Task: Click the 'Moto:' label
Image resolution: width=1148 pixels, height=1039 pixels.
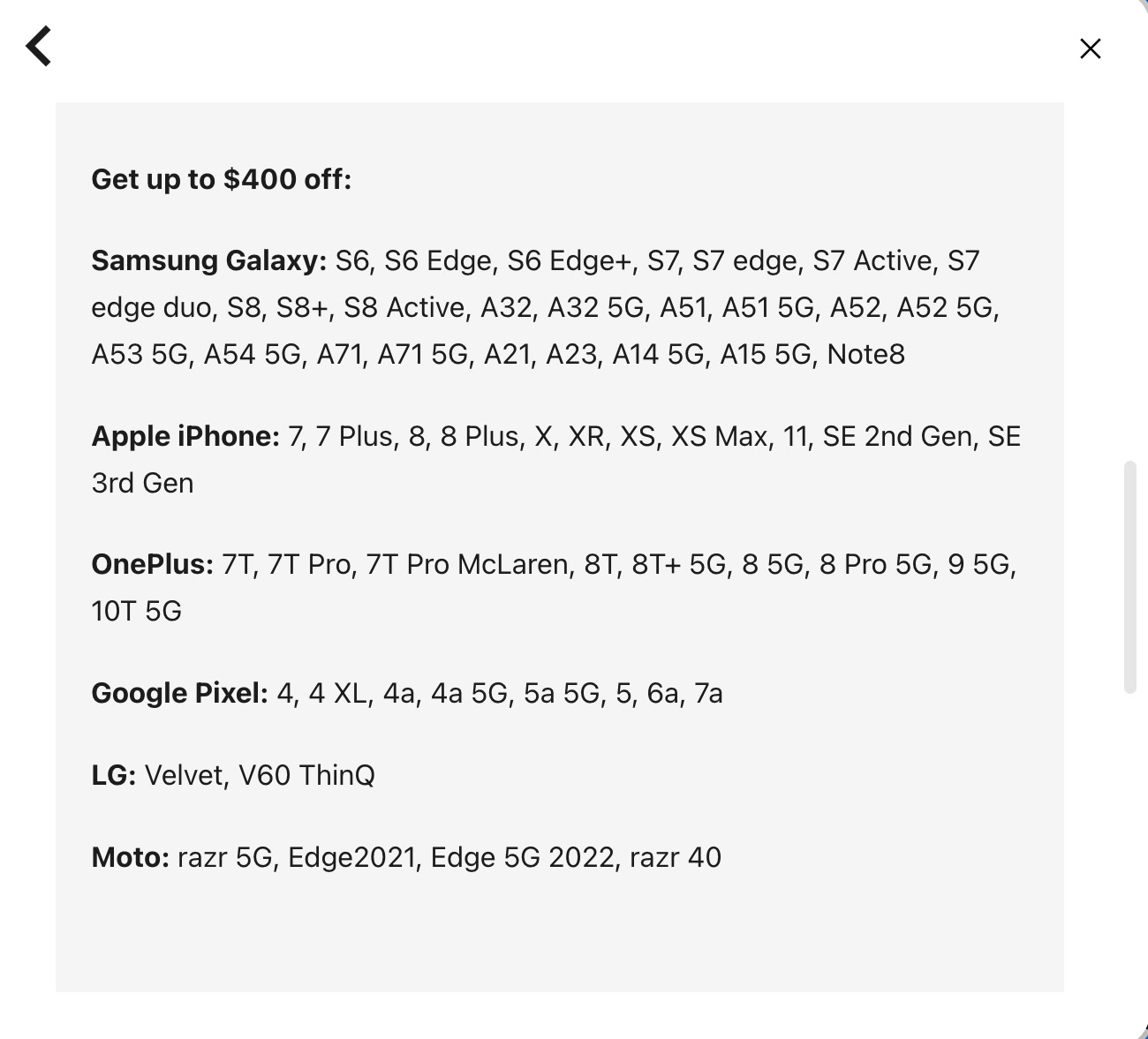Action: click(x=131, y=857)
